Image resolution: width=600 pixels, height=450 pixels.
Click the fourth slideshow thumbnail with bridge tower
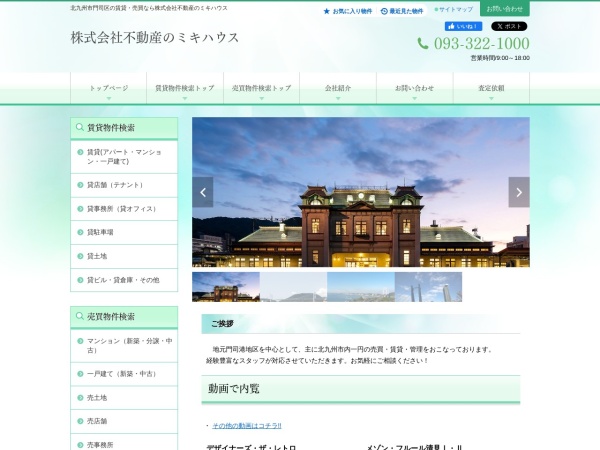pos(428,287)
